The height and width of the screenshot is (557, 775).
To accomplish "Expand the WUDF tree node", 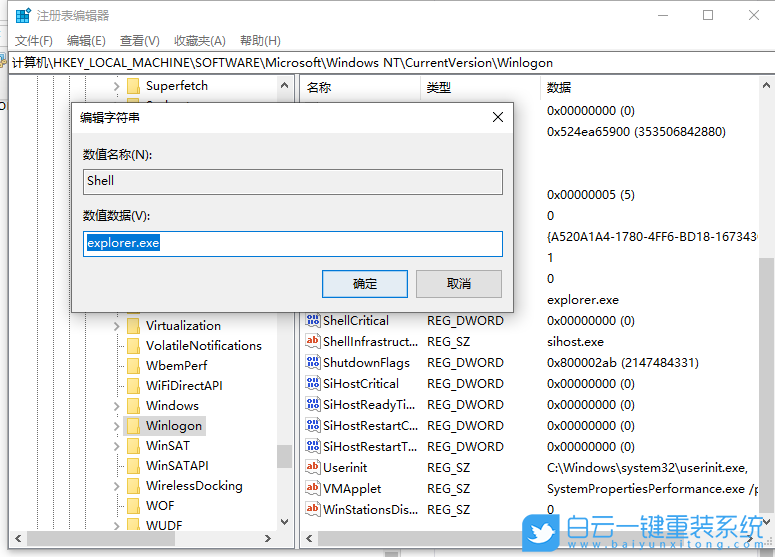I will point(117,526).
